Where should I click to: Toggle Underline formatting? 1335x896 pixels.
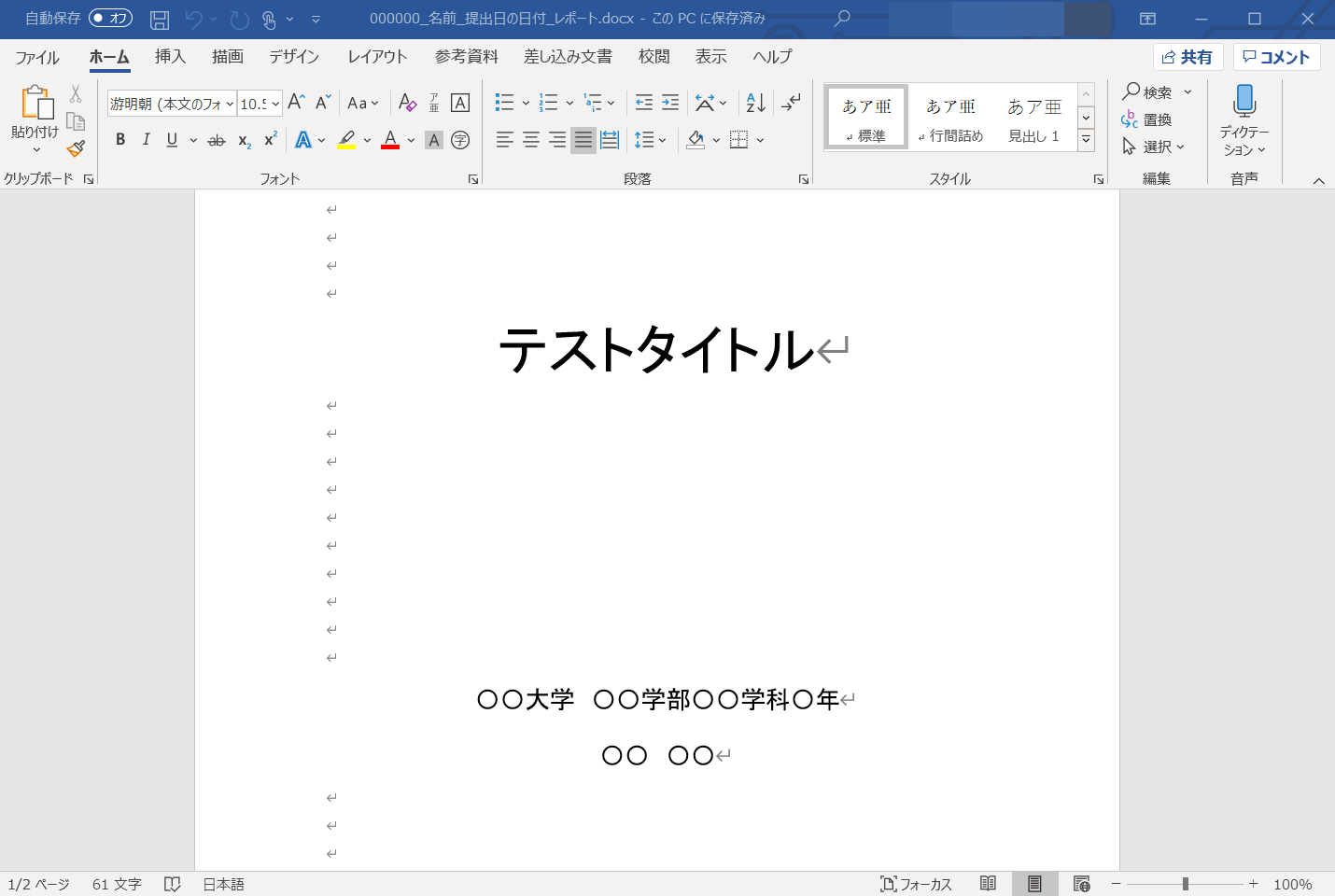pyautogui.click(x=172, y=140)
